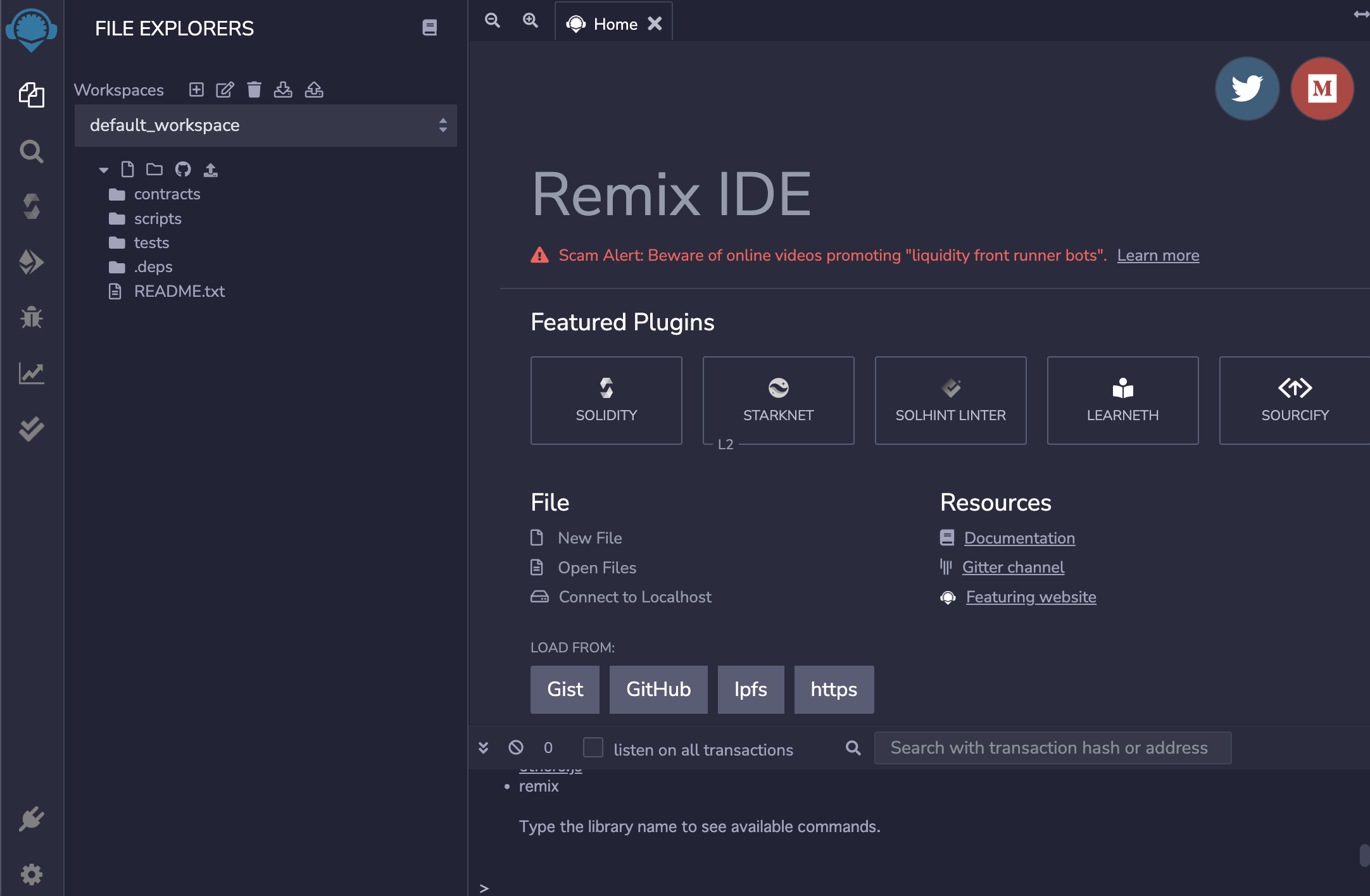Expand the contracts folder
The height and width of the screenshot is (896, 1370).
click(167, 194)
